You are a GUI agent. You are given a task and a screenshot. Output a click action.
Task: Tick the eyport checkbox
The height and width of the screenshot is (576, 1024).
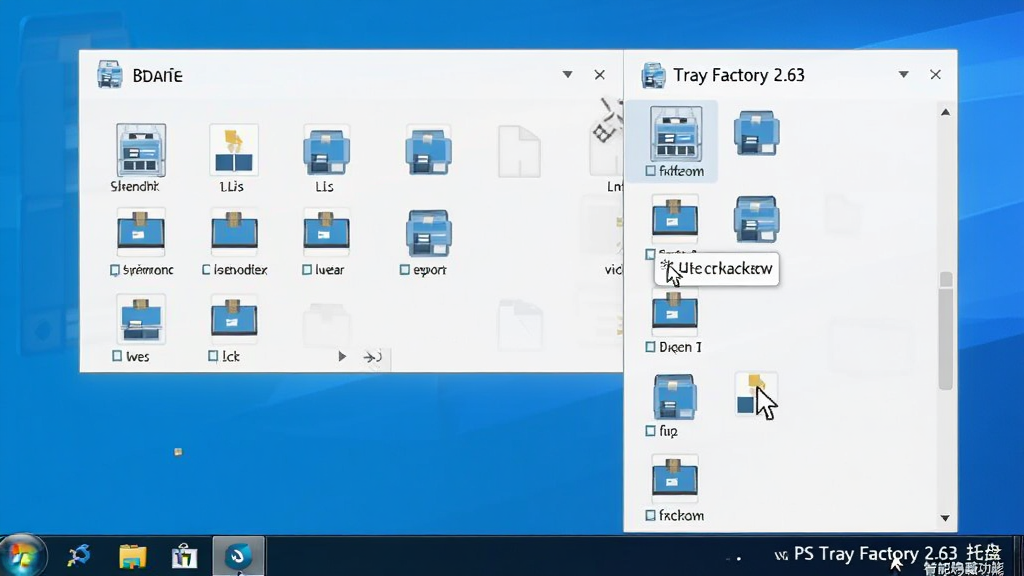click(x=404, y=270)
